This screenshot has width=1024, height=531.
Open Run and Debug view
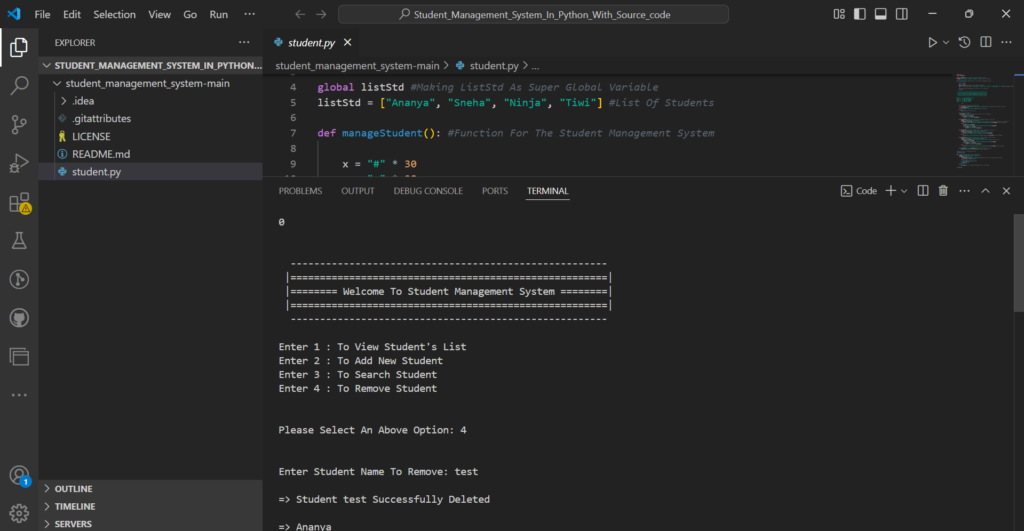tap(19, 163)
